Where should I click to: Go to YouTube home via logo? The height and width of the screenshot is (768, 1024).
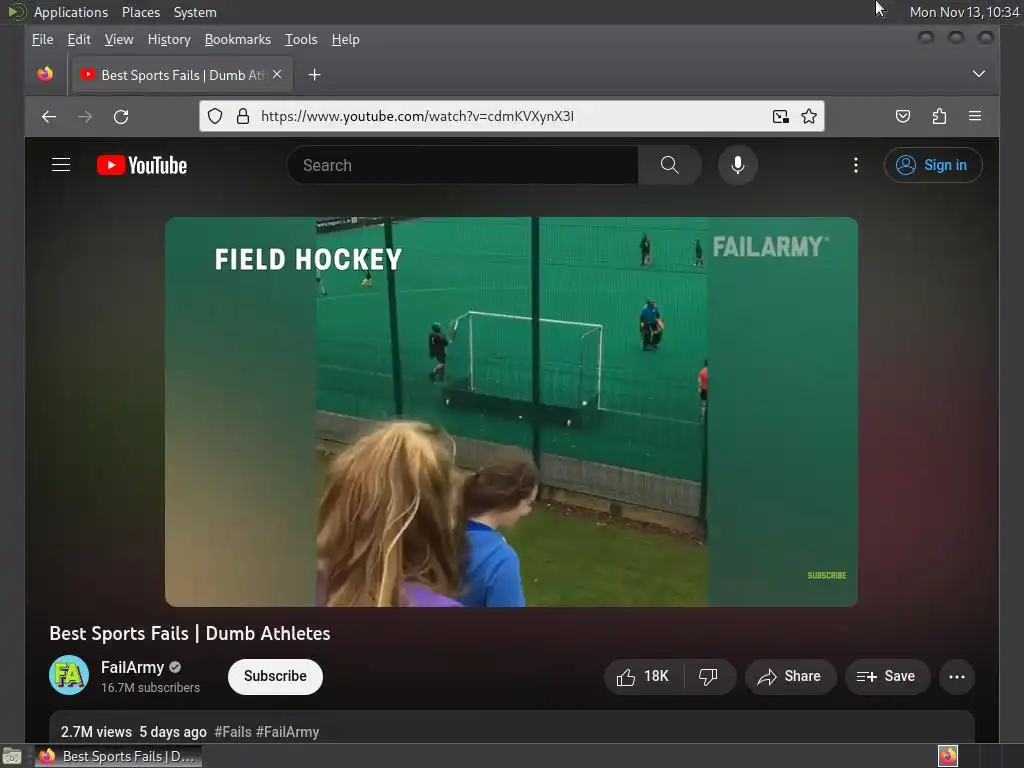(x=142, y=165)
